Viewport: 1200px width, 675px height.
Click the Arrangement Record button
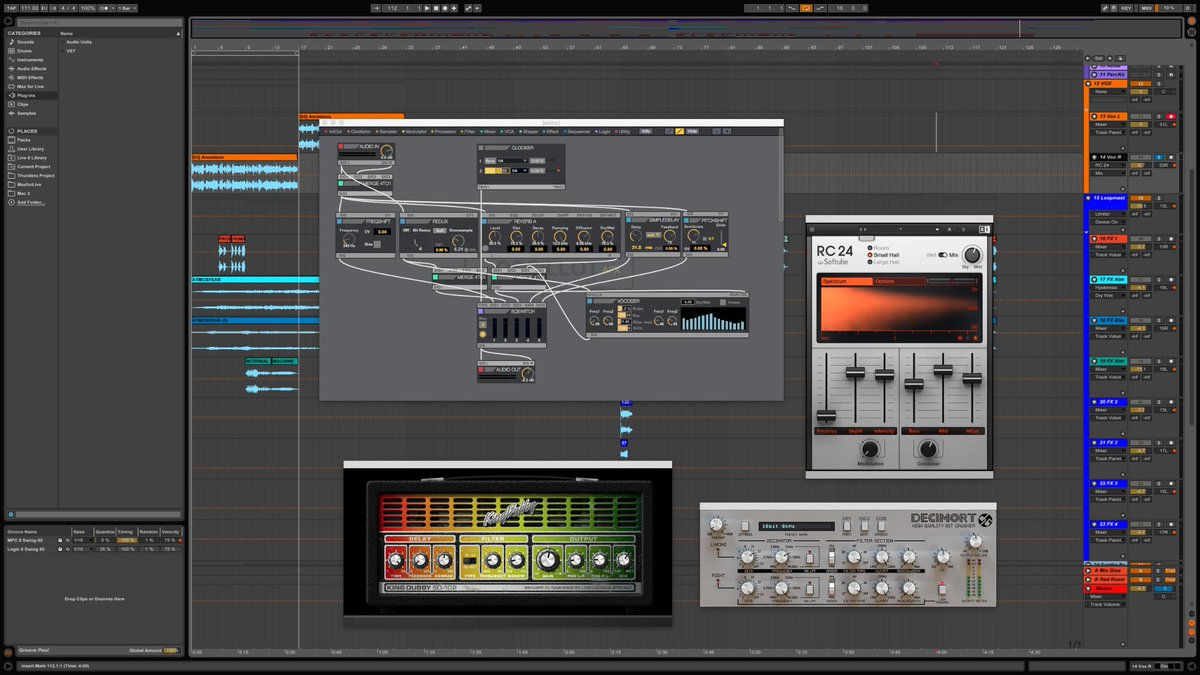(445, 8)
